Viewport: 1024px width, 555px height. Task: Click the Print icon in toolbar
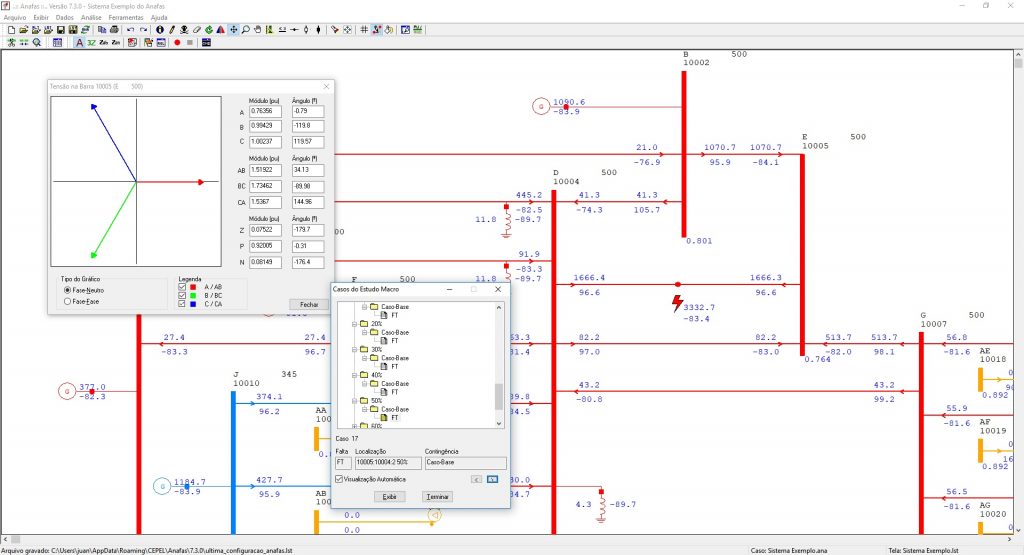[114, 30]
